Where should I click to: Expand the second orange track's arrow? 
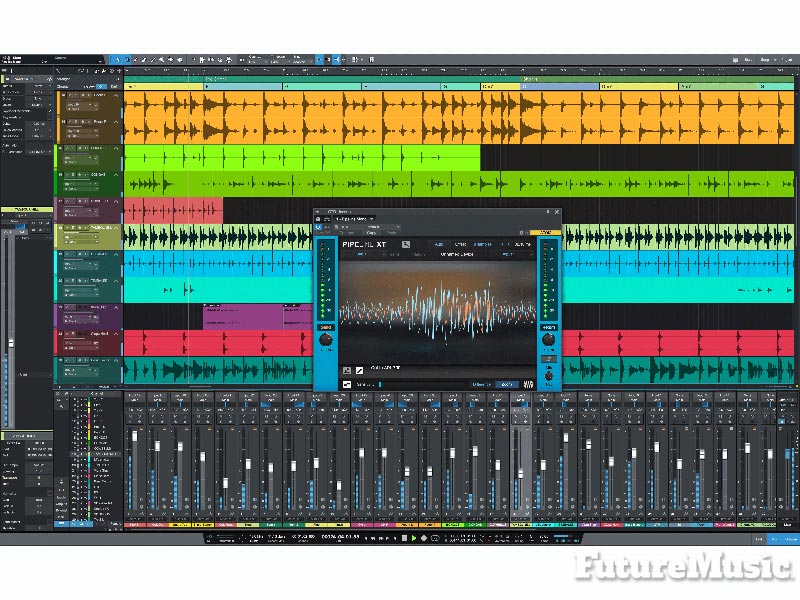[x=116, y=122]
